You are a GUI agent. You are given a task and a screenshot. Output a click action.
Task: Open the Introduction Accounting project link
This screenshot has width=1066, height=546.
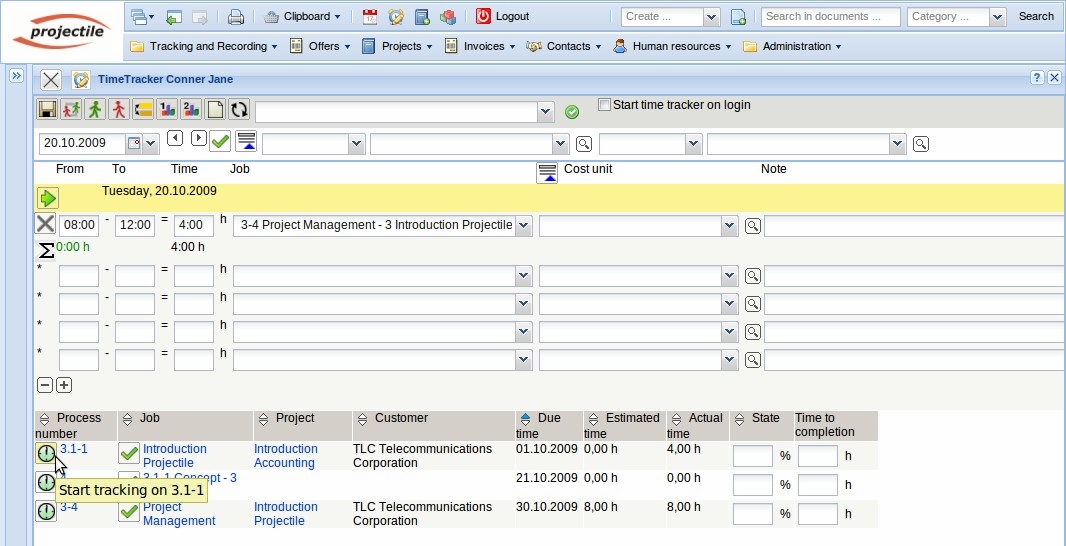click(x=285, y=456)
